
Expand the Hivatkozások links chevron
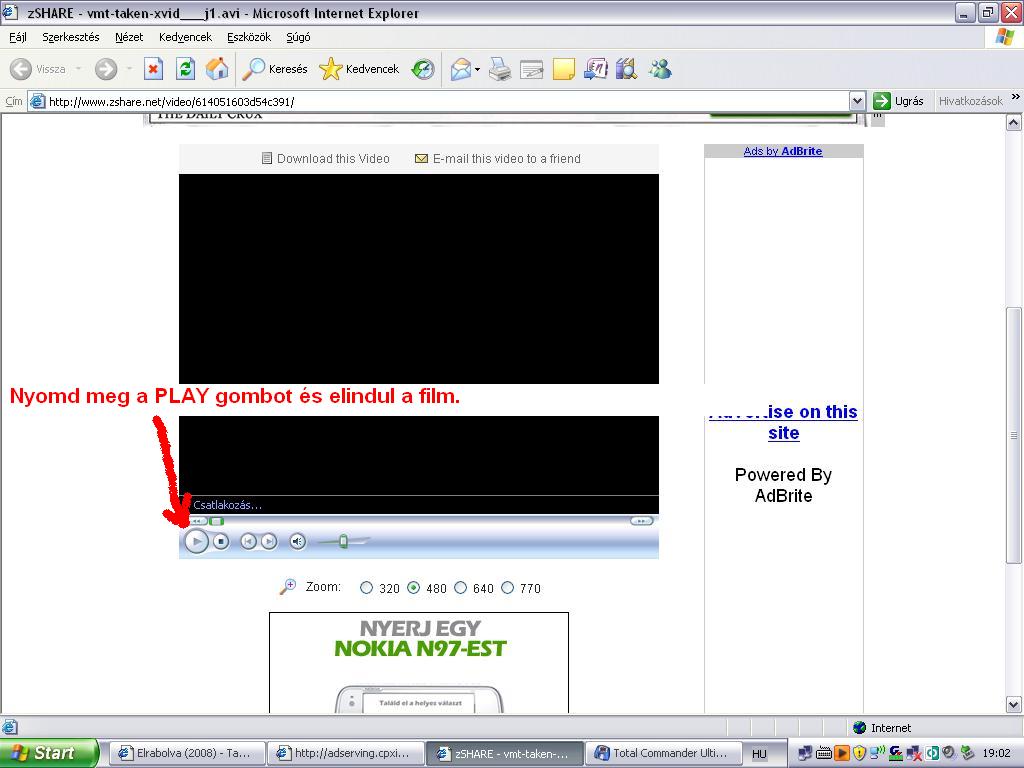pos(1015,99)
